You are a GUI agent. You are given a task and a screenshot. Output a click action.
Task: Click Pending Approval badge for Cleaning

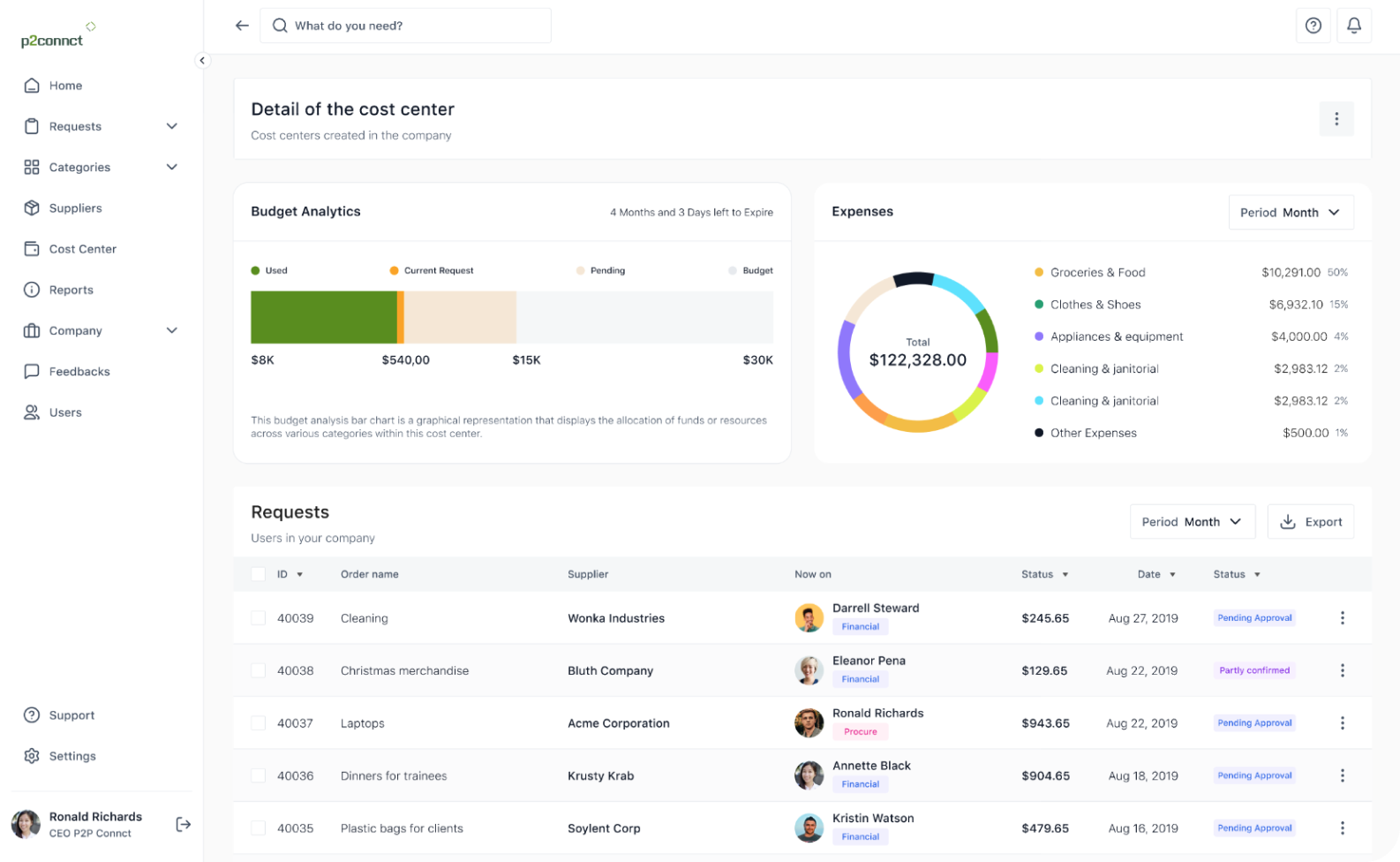tap(1254, 618)
